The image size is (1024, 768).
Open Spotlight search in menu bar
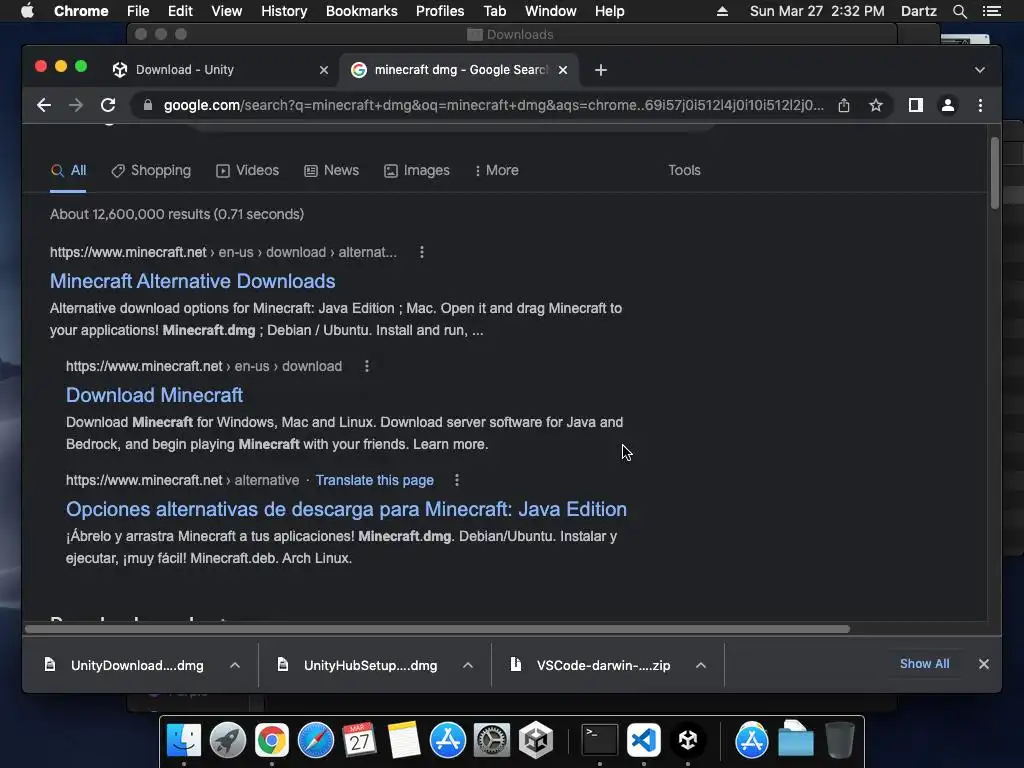click(x=959, y=11)
